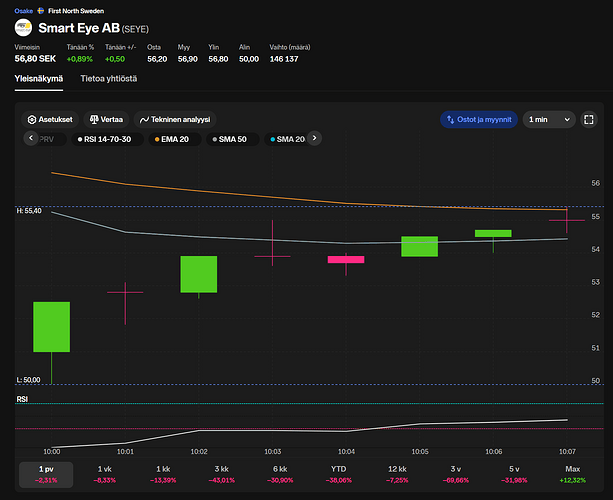Select the 3 kk time range
This screenshot has width=613, height=500.
coord(222,475)
